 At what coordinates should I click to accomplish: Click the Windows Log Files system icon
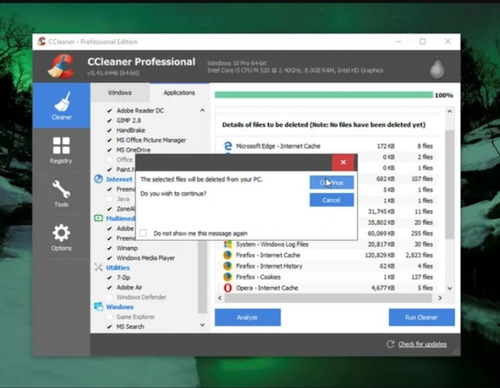tap(228, 244)
